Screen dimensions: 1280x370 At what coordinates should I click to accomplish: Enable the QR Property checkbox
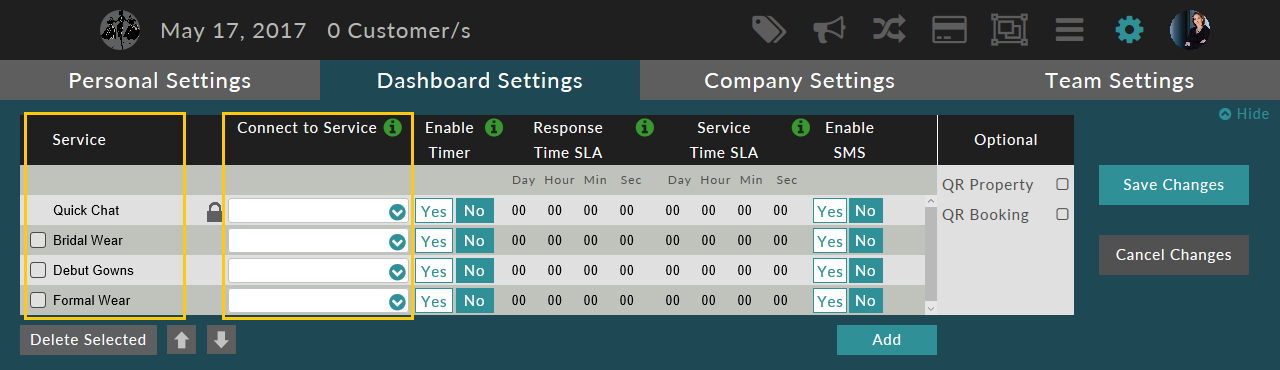[x=1062, y=185]
